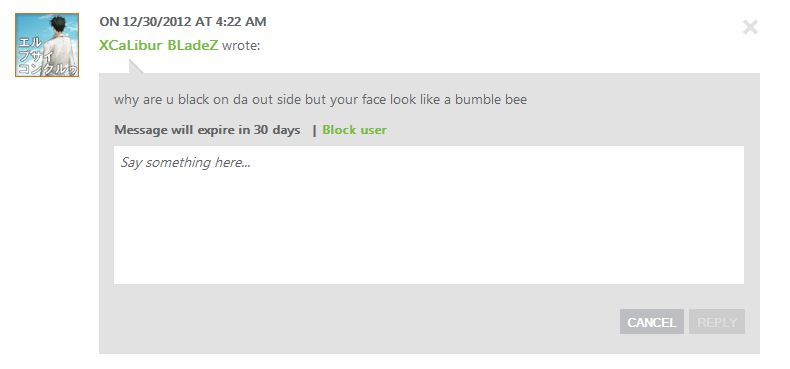
Task: Close the message with the X icon
Action: pos(750,27)
